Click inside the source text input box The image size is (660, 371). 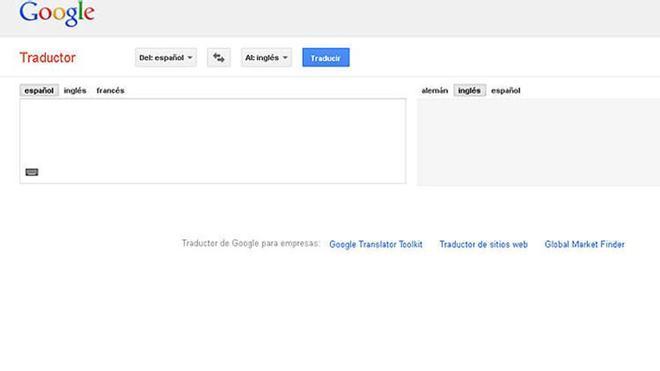pos(213,141)
